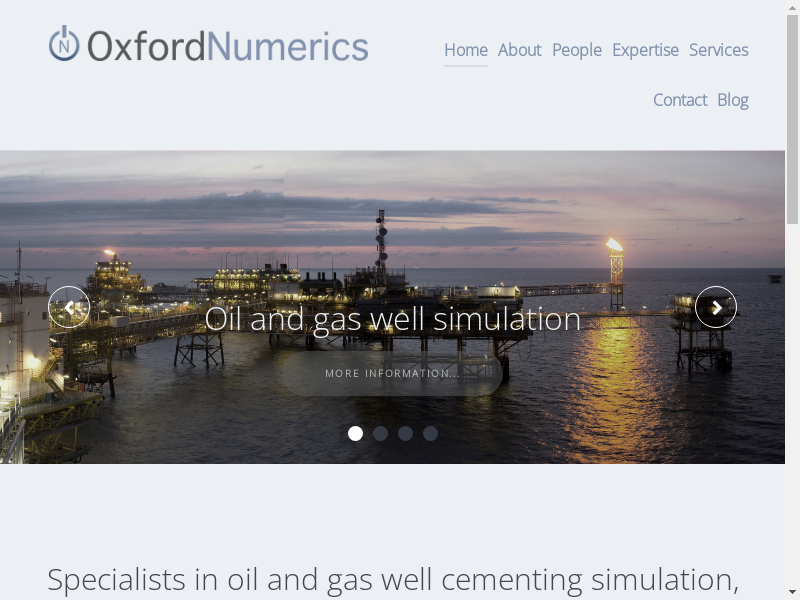The width and height of the screenshot is (800, 600).
Task: Navigate to the People page
Action: 577,50
